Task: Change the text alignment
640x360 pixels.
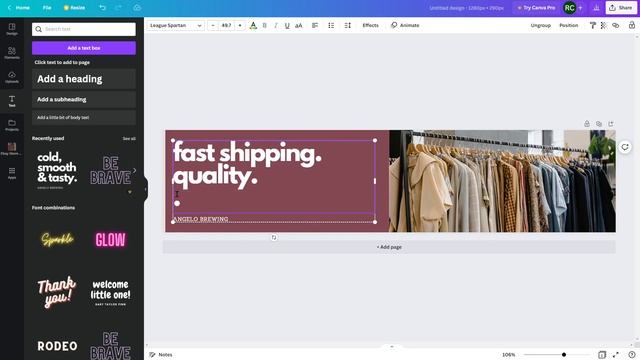Action: (x=315, y=25)
